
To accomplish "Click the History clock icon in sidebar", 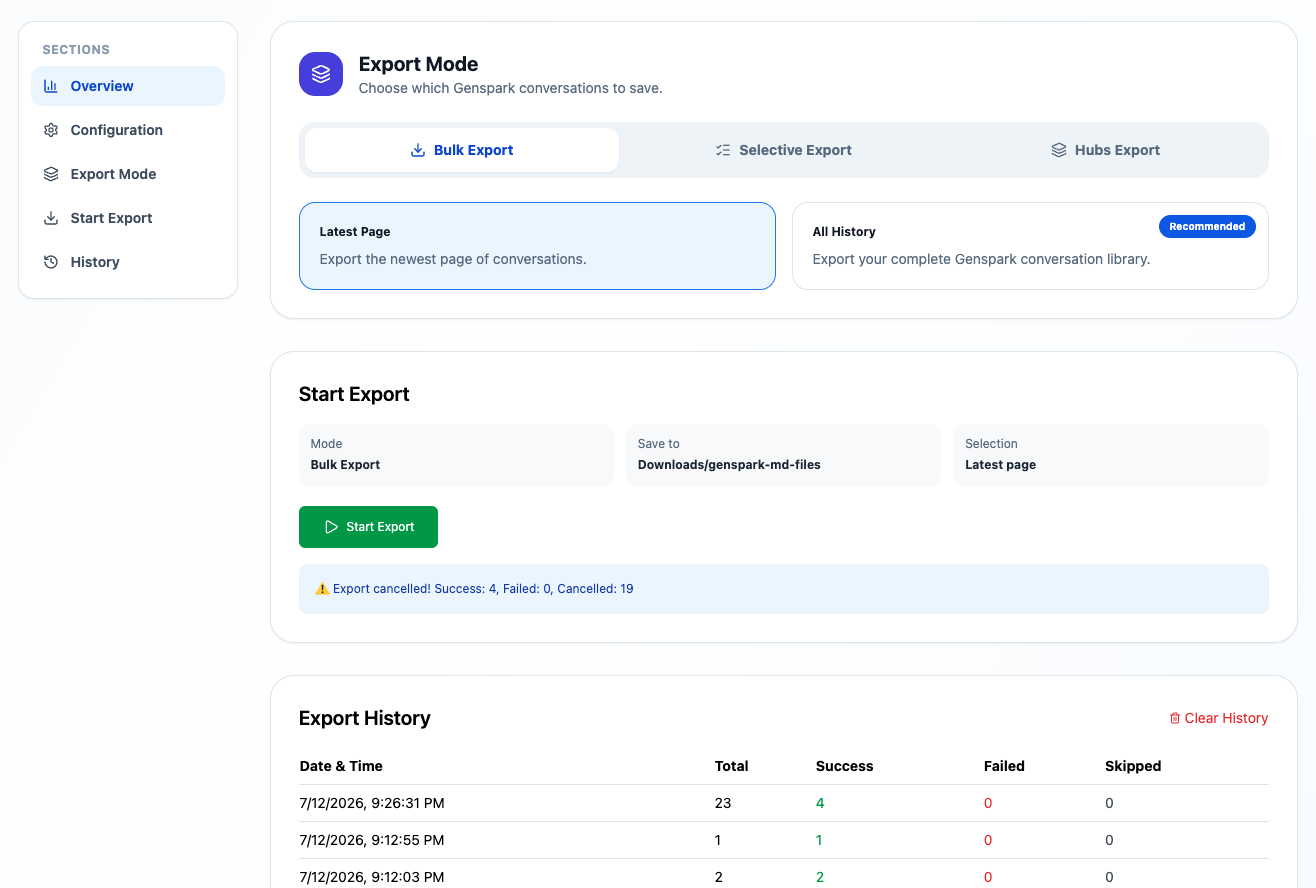I will click(51, 262).
